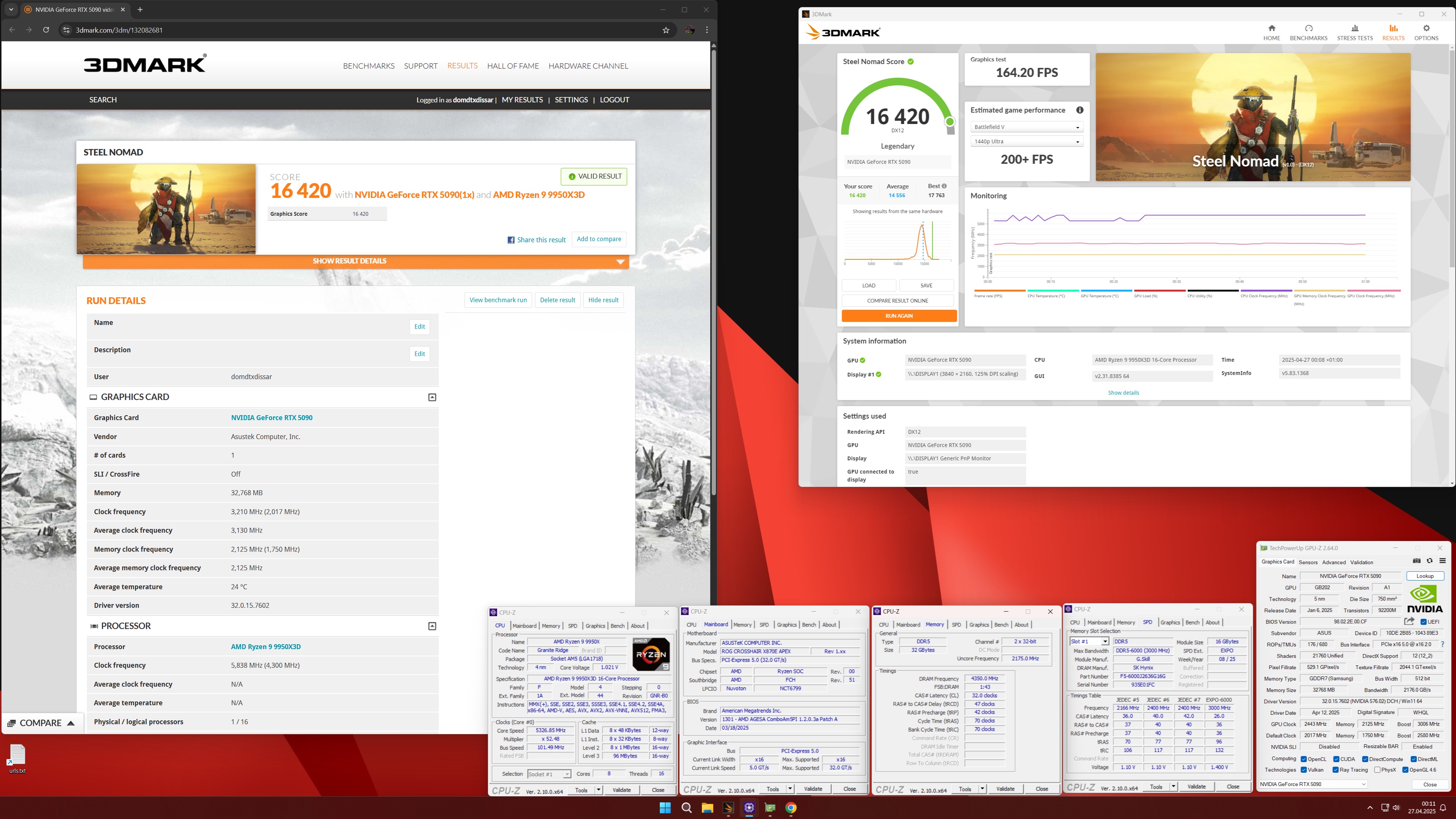The width and height of the screenshot is (1456, 819).
Task: Open Chrome's three-dot menu
Action: point(706,30)
